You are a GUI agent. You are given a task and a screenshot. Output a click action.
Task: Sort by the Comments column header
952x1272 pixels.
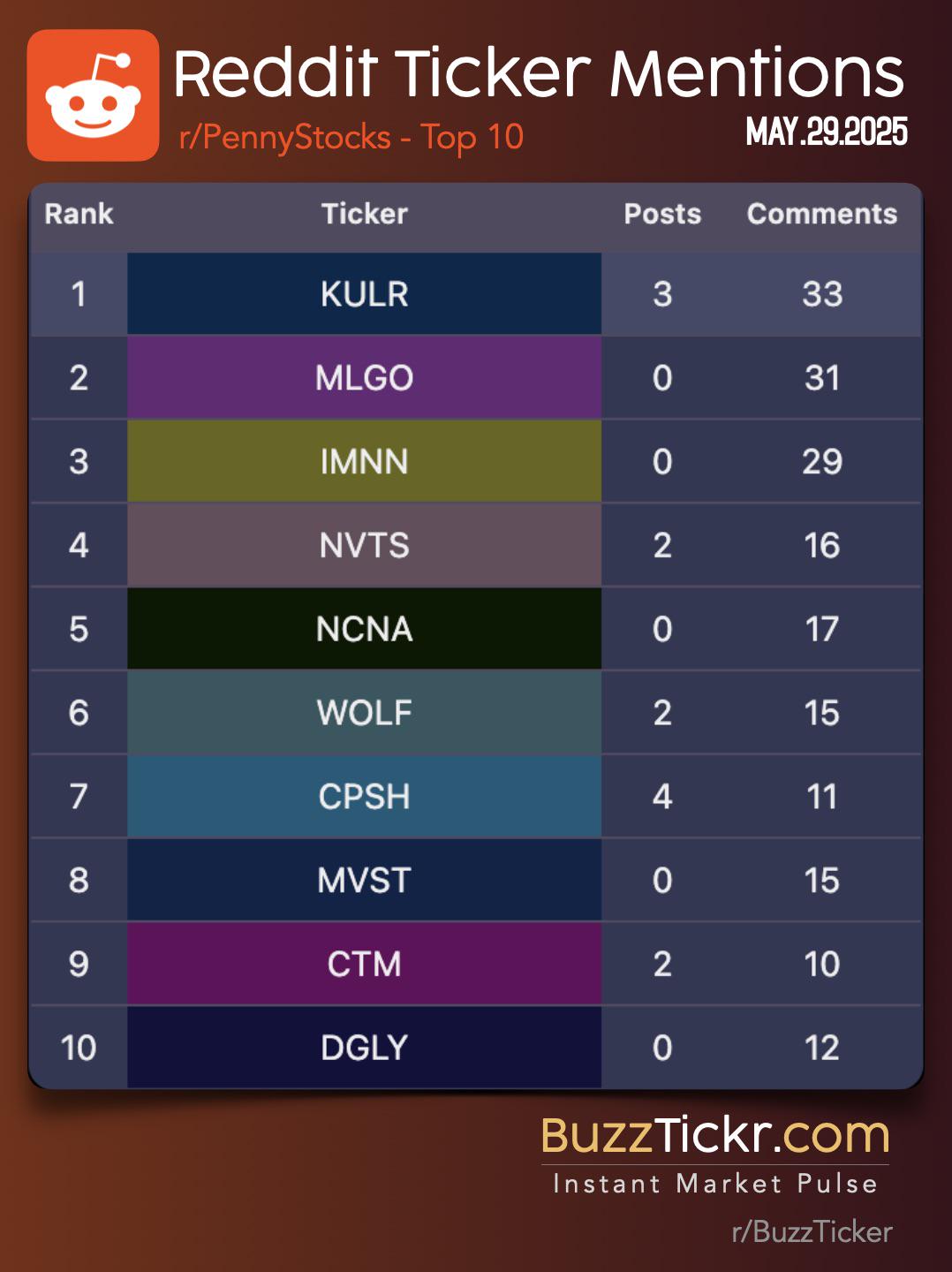(x=822, y=214)
